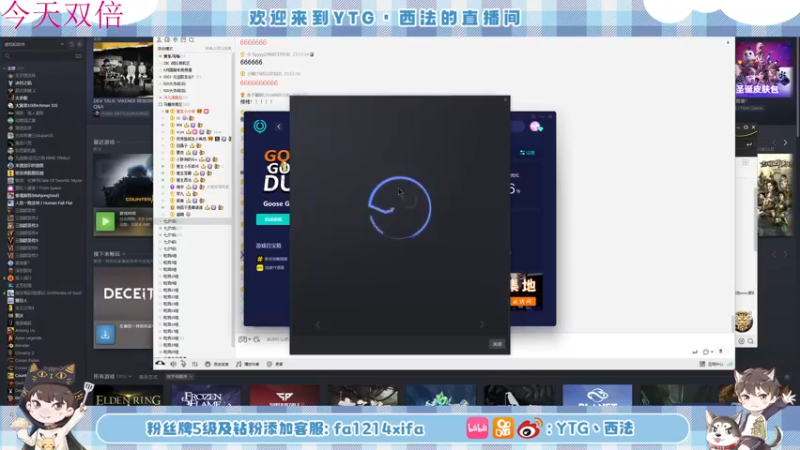Go to the previous slide in the loading dialog
The height and width of the screenshot is (450, 800).
pyautogui.click(x=318, y=324)
